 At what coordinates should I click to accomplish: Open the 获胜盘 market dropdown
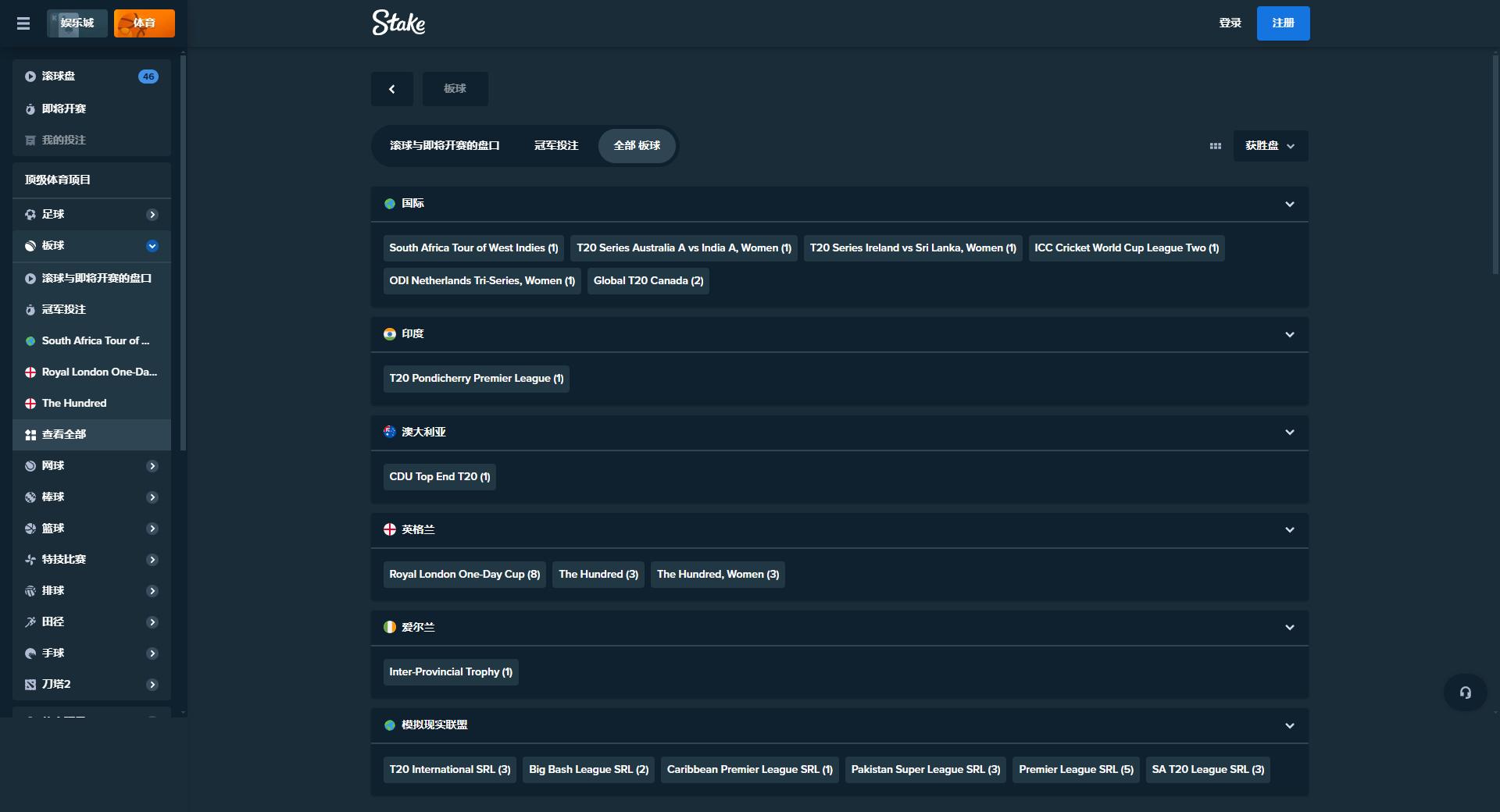[1270, 146]
